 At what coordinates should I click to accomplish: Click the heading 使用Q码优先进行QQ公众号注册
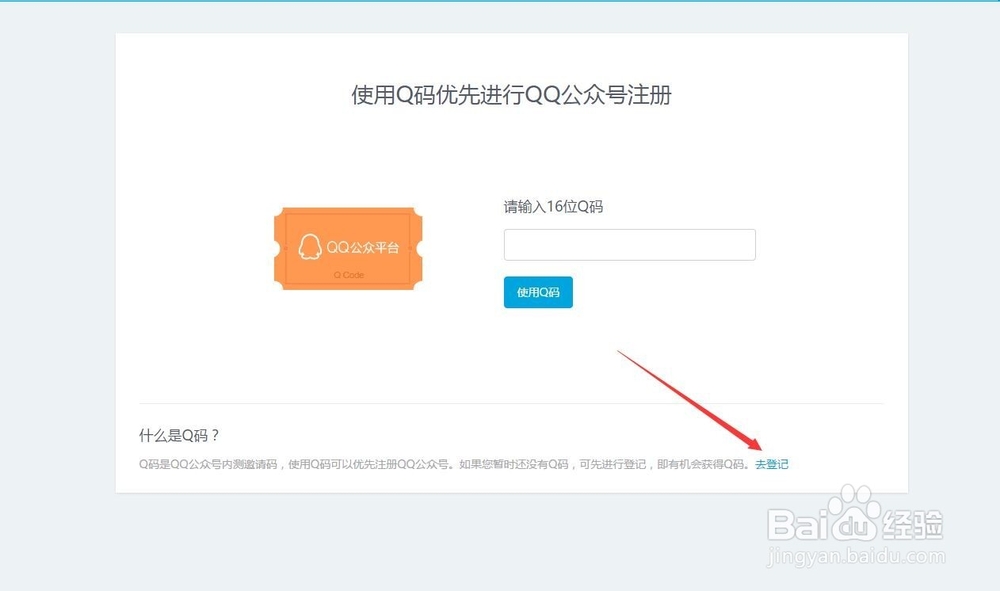pos(511,95)
